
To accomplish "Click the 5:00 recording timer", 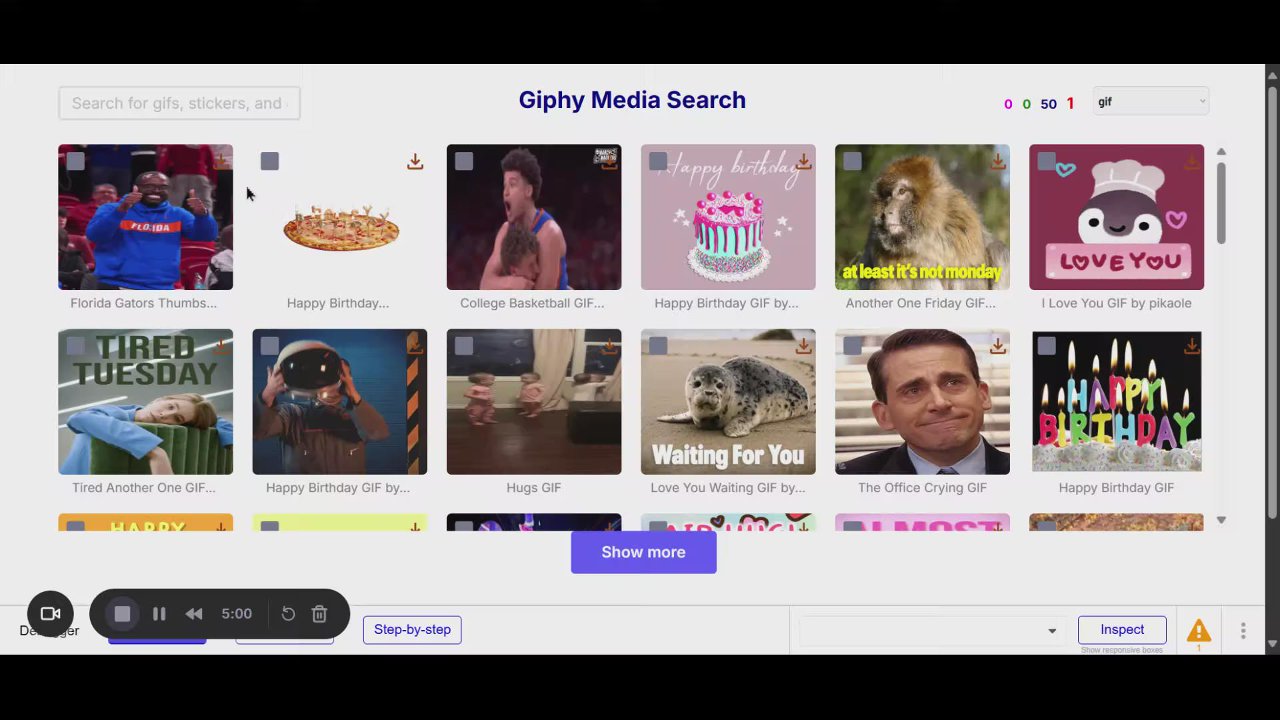I will [236, 614].
